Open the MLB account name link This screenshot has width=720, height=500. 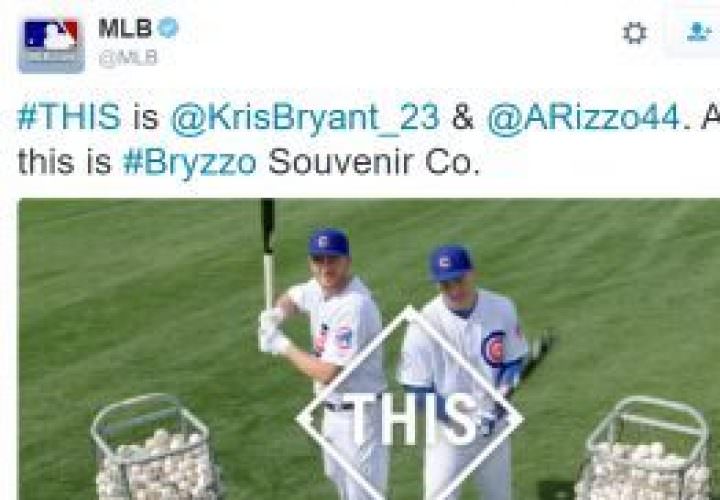click(x=125, y=28)
